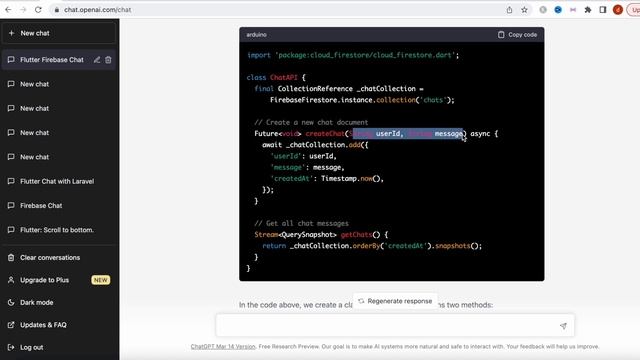
Task: Reload the ChatGPT page
Action: (38, 9)
